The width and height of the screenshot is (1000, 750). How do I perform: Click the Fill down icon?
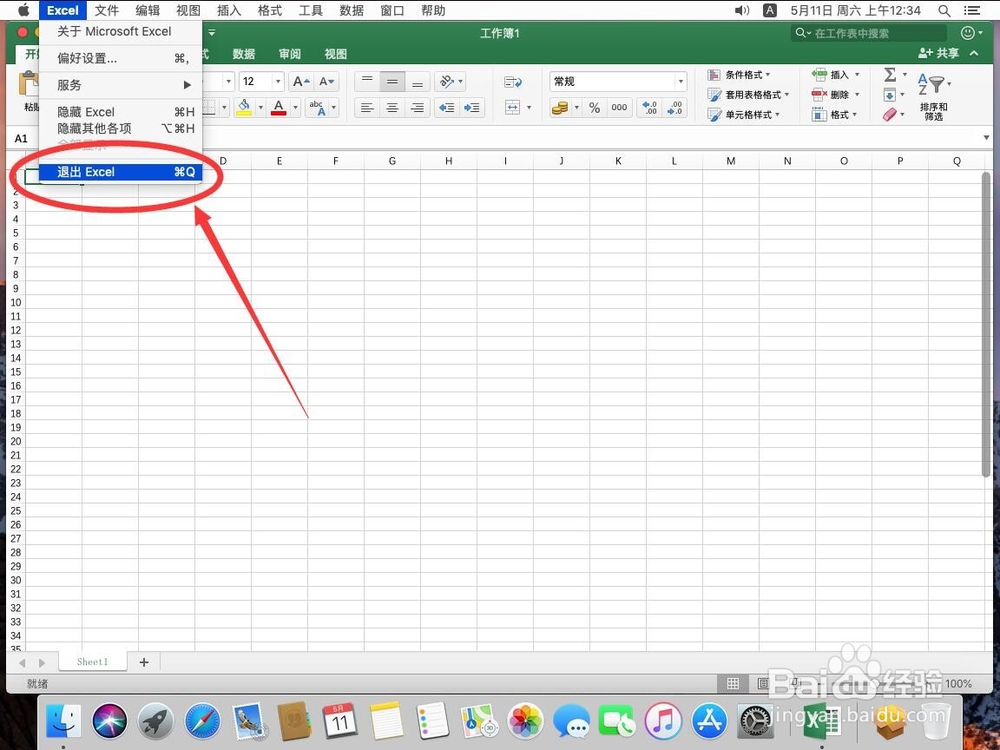tap(890, 95)
